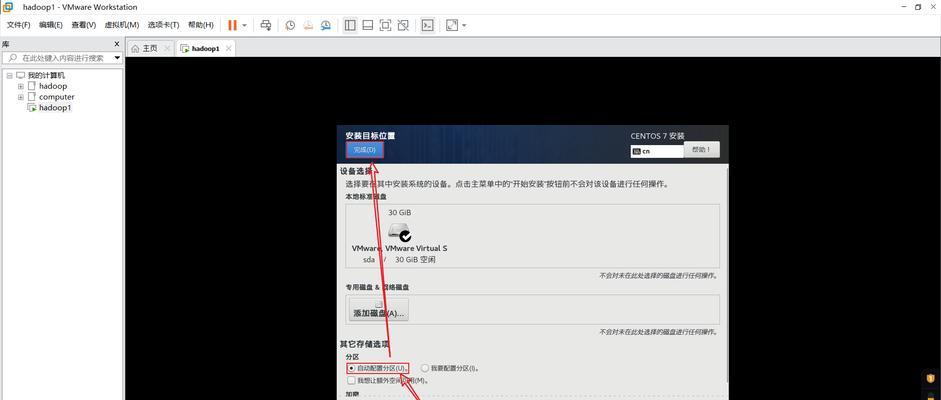Image resolution: width=941 pixels, height=400 pixels.
Task: Open the console view icon
Action: tap(427, 25)
